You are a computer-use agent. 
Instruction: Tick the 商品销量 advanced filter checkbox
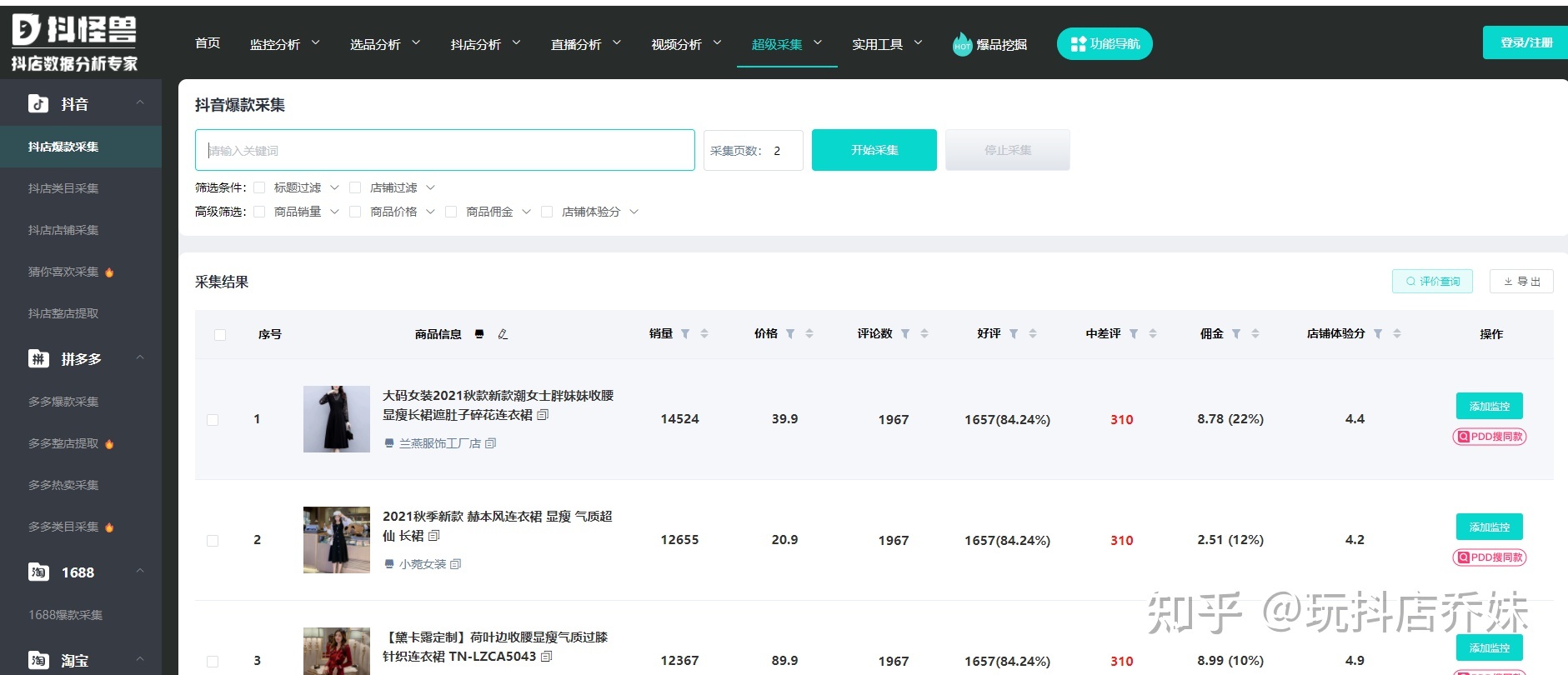259,212
